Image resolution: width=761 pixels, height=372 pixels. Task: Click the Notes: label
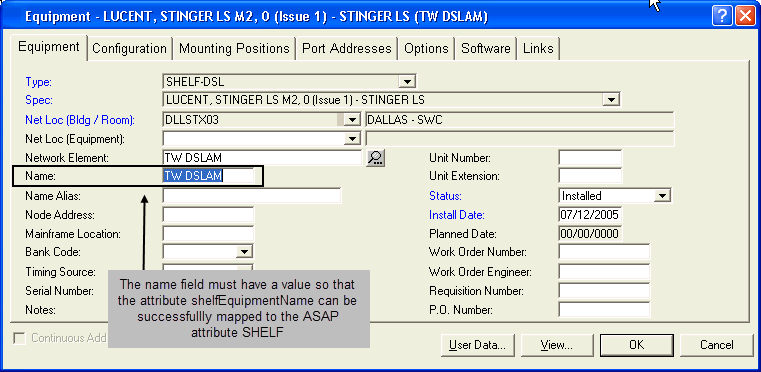coord(40,310)
